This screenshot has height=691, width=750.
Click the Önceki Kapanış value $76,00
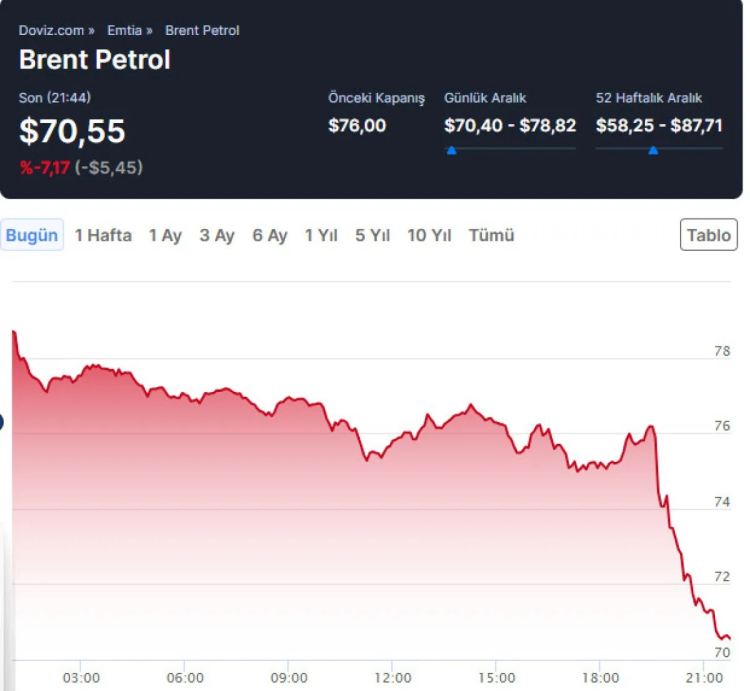tap(356, 125)
